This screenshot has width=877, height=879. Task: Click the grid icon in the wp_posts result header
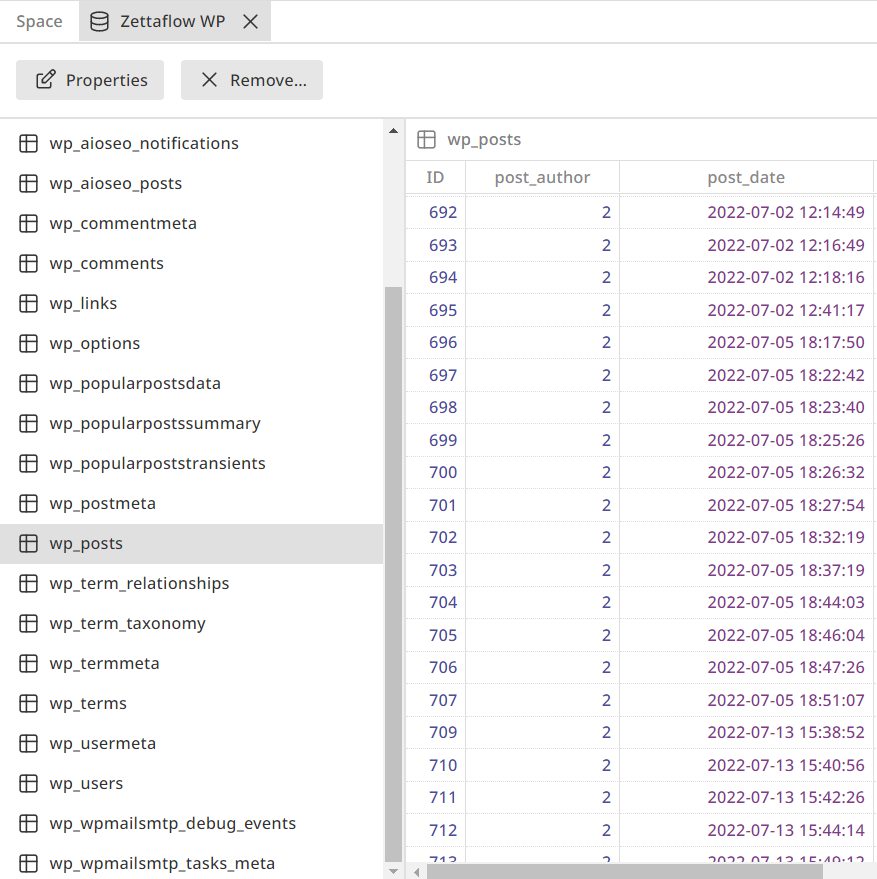[424, 139]
